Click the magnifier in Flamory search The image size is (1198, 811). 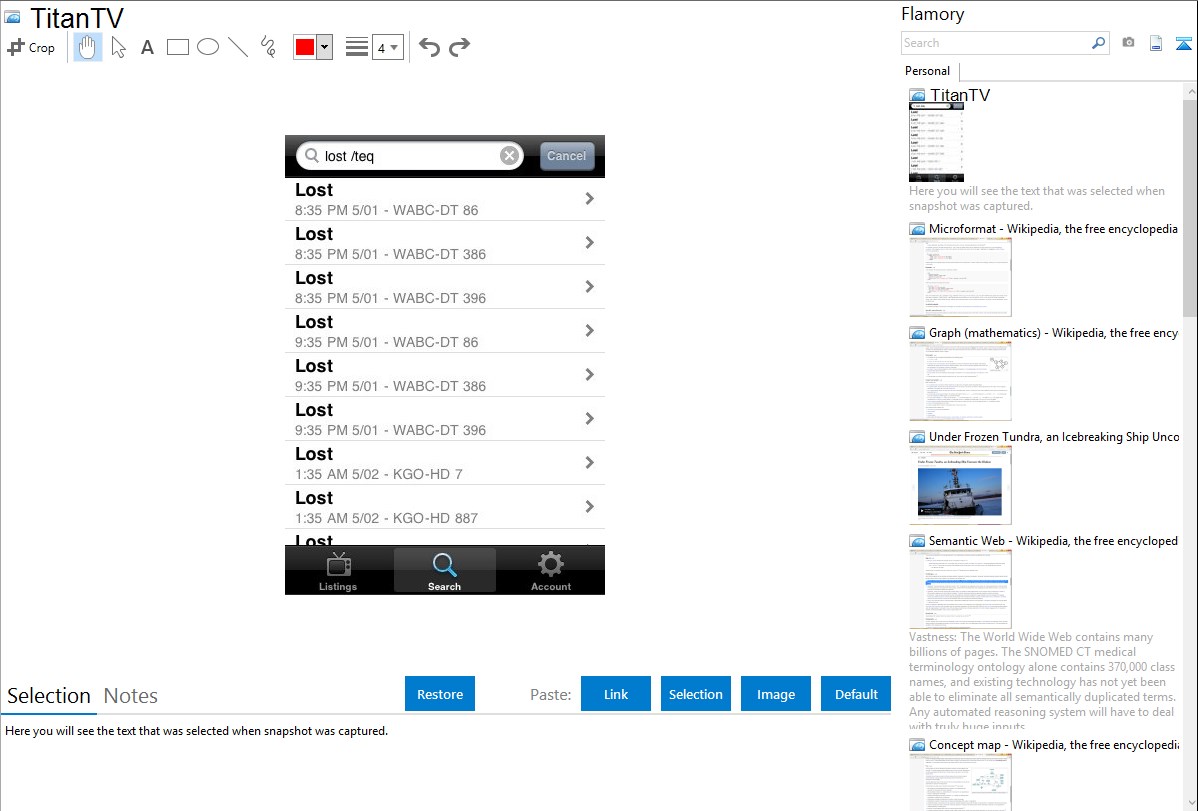pyautogui.click(x=1099, y=43)
